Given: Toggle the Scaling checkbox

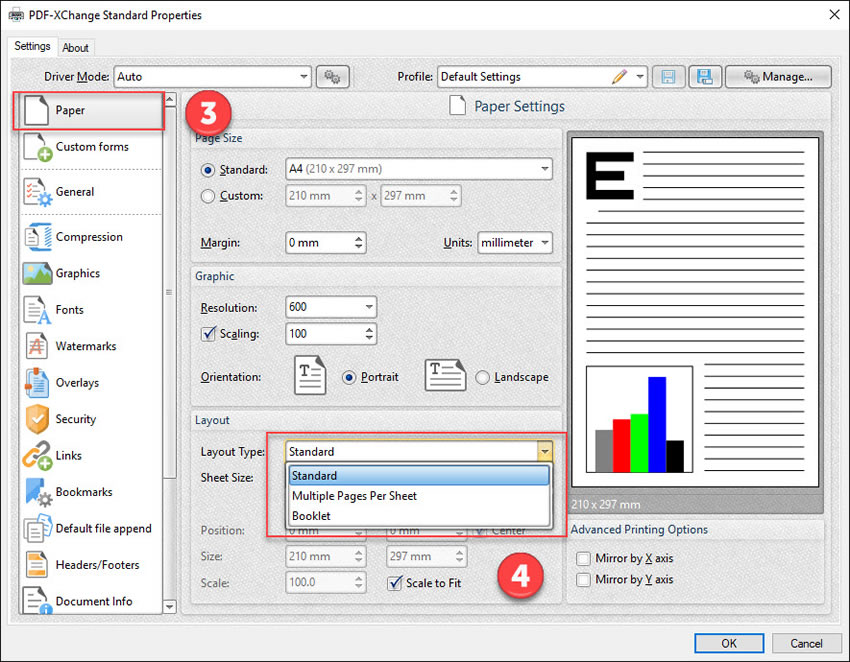Looking at the screenshot, I should point(208,333).
